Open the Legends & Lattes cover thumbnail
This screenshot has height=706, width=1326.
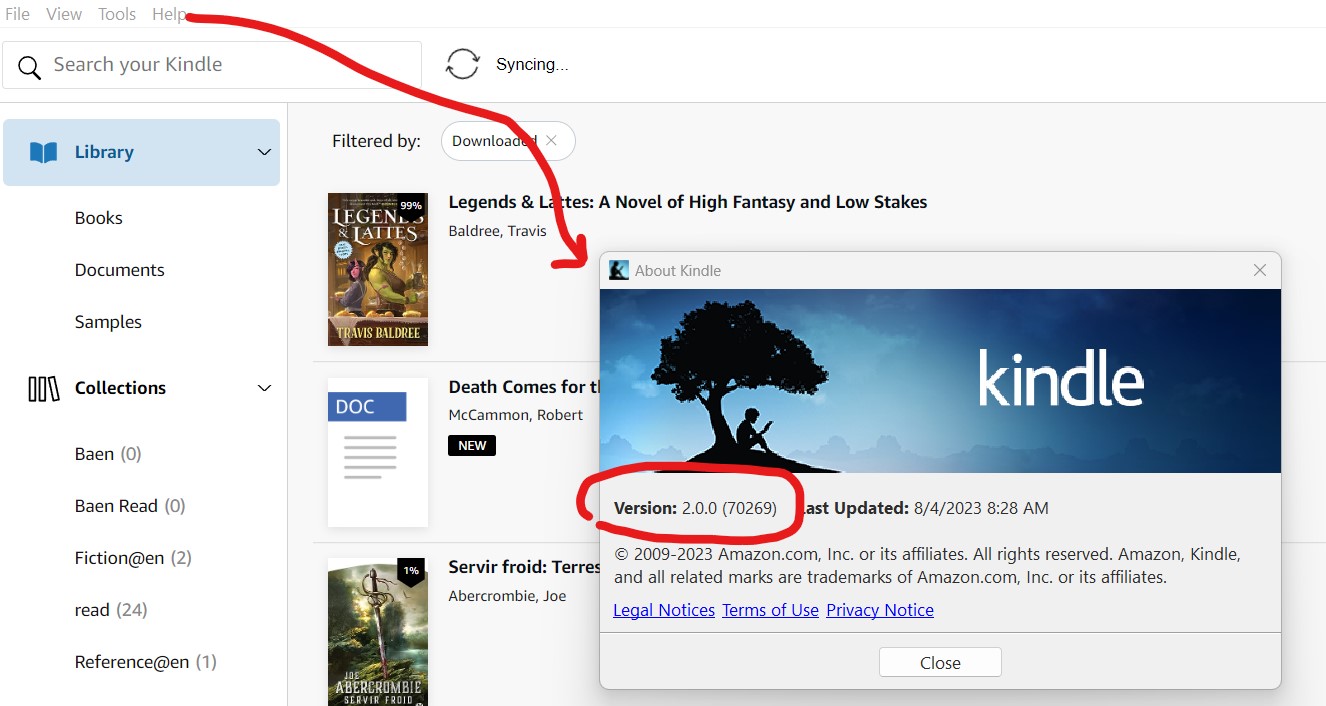click(x=377, y=268)
